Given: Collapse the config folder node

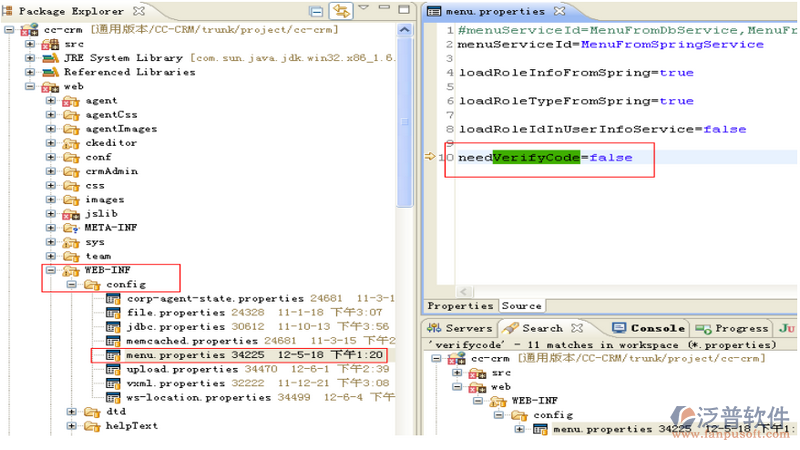Looking at the screenshot, I should coord(72,284).
